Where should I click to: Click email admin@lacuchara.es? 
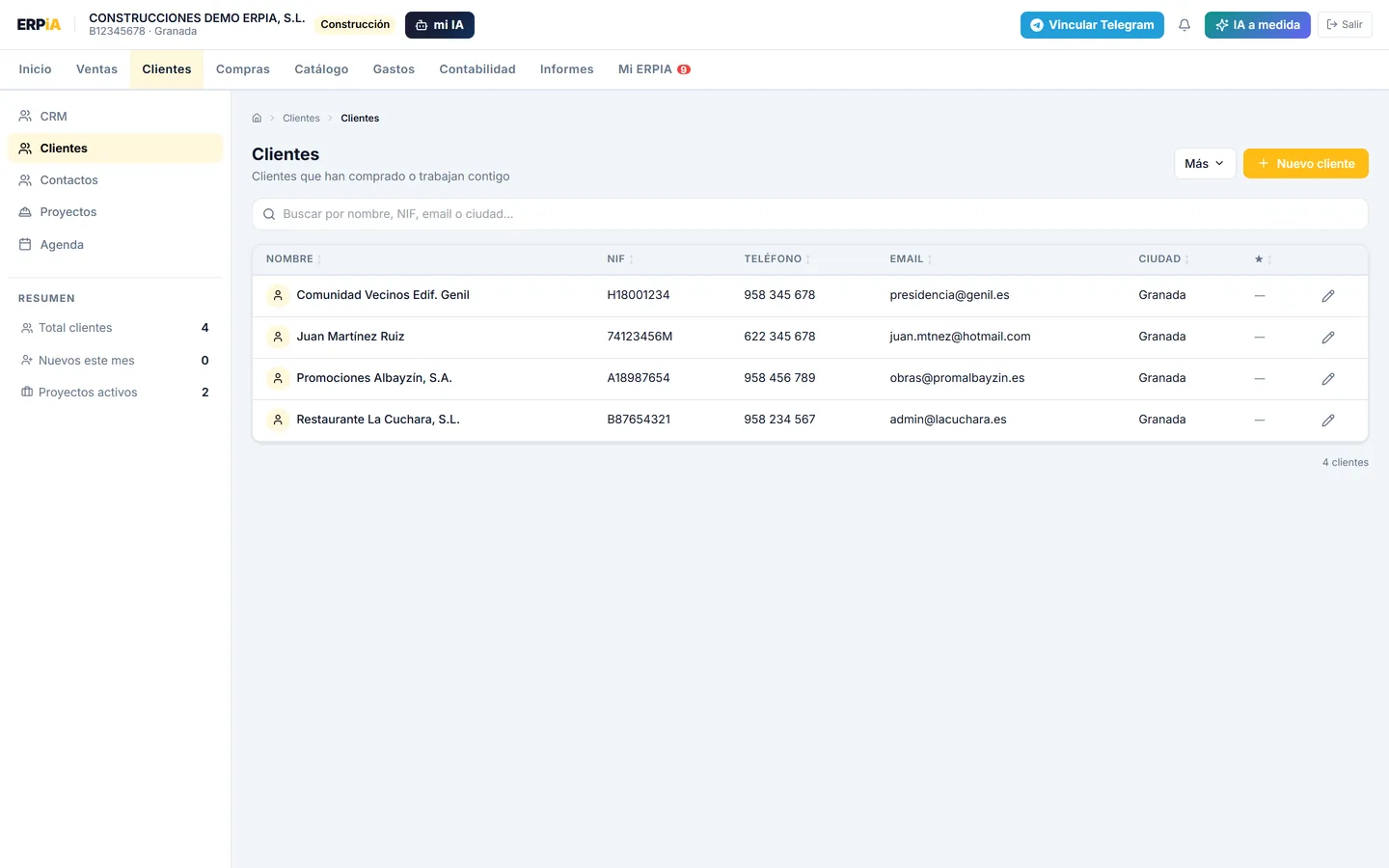[x=948, y=420]
